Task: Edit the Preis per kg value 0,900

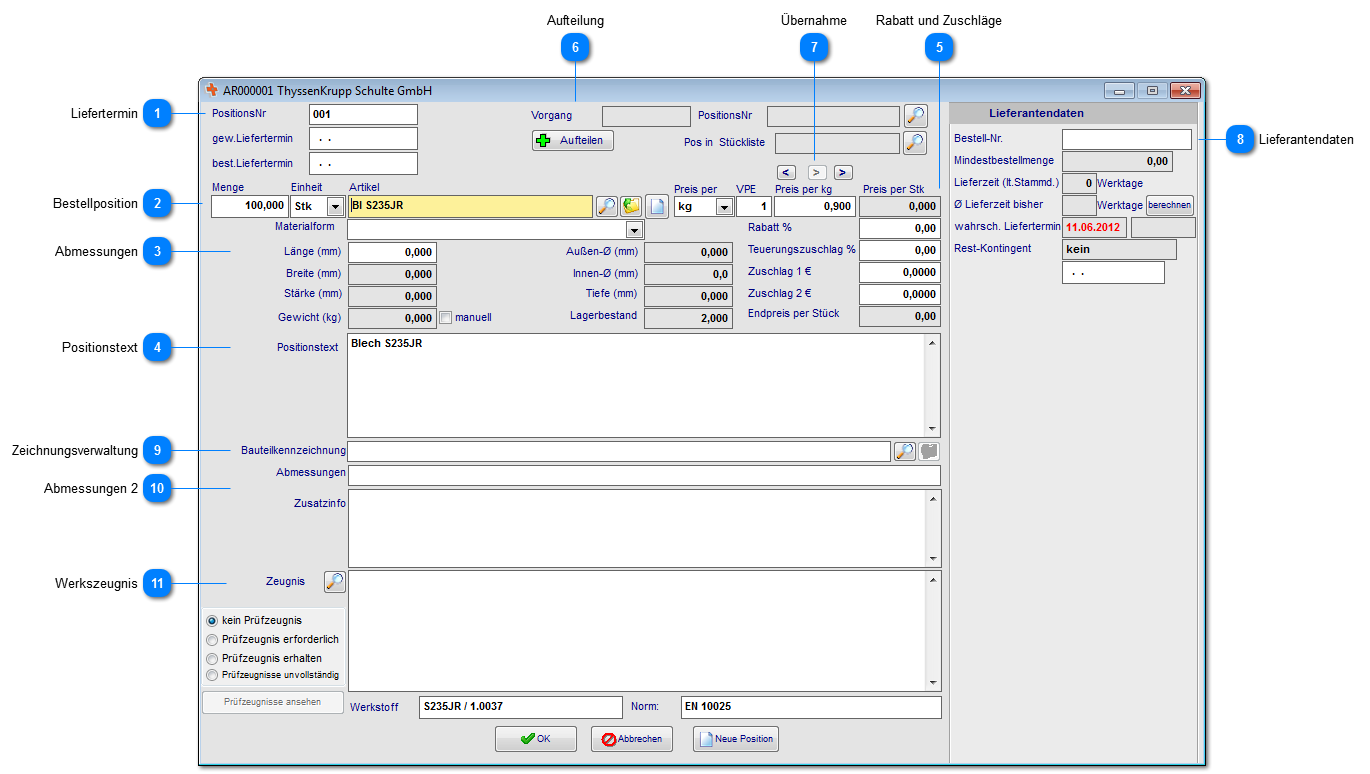Action: pyautogui.click(x=815, y=207)
